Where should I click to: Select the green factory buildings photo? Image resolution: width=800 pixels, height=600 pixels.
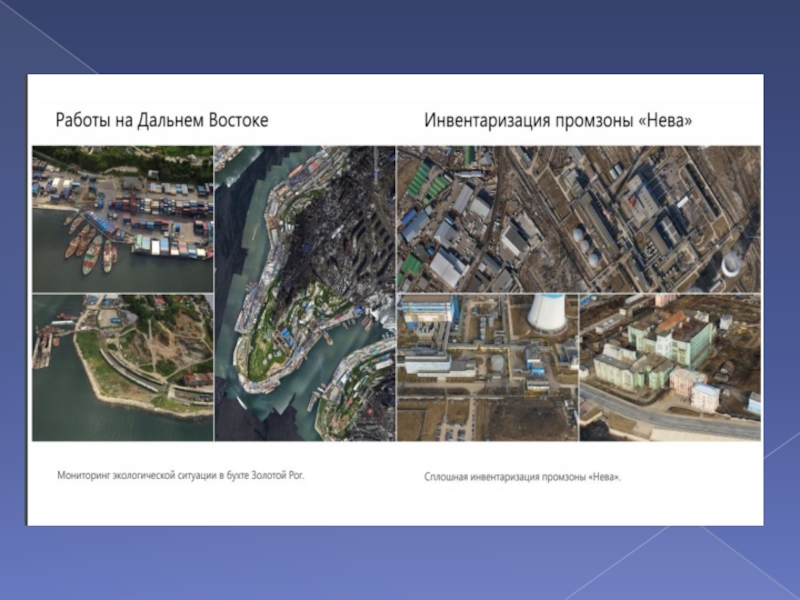tap(670, 367)
